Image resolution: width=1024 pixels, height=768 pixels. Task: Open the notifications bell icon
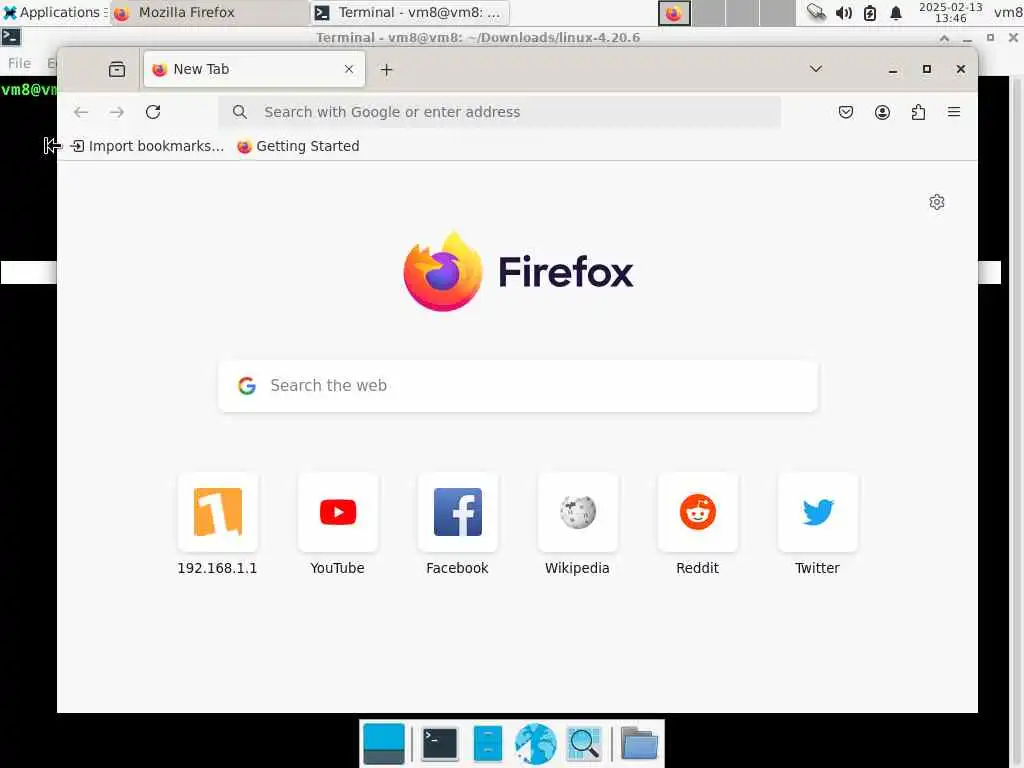[x=896, y=13]
